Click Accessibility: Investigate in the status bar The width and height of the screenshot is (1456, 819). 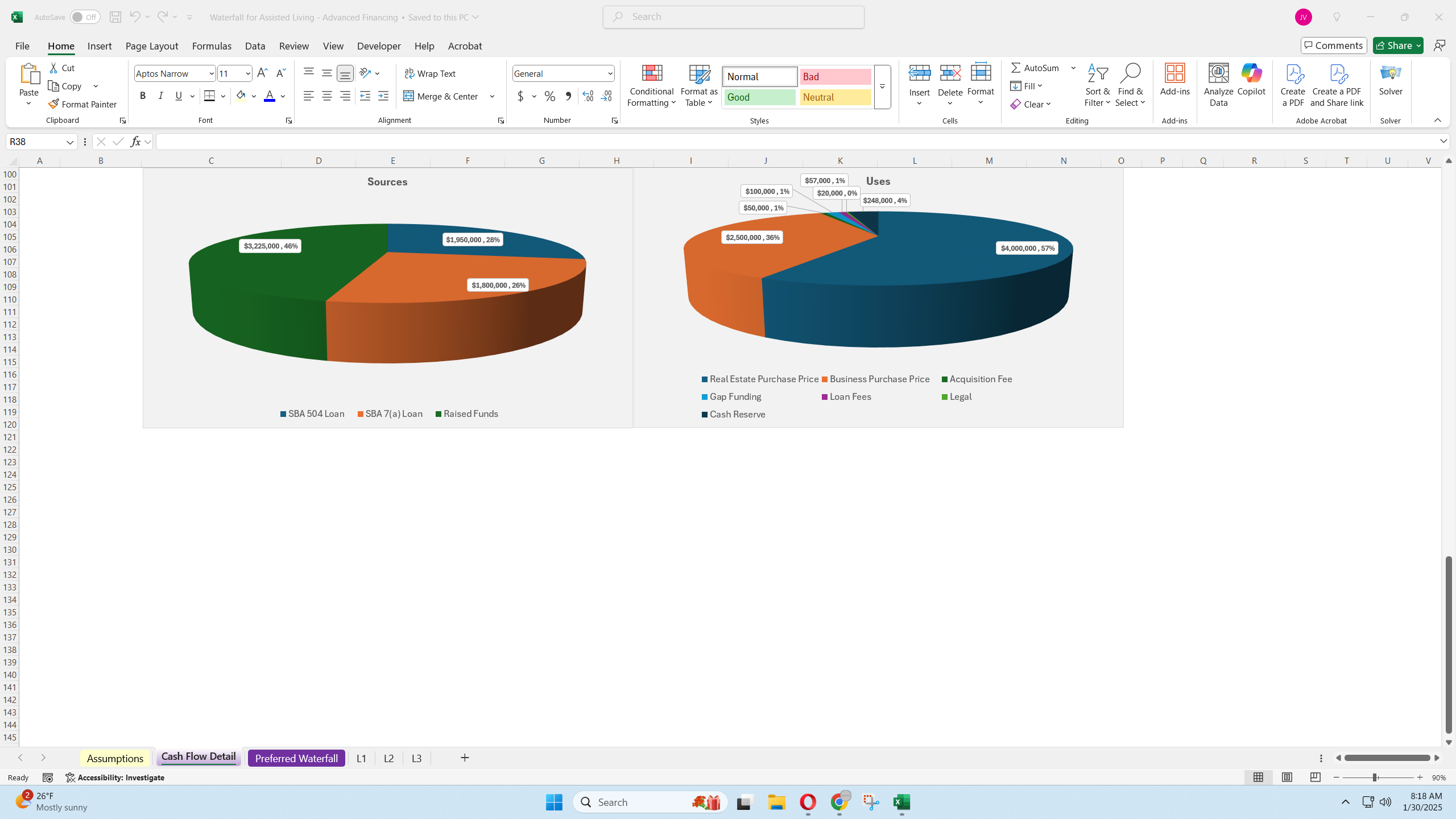click(115, 777)
